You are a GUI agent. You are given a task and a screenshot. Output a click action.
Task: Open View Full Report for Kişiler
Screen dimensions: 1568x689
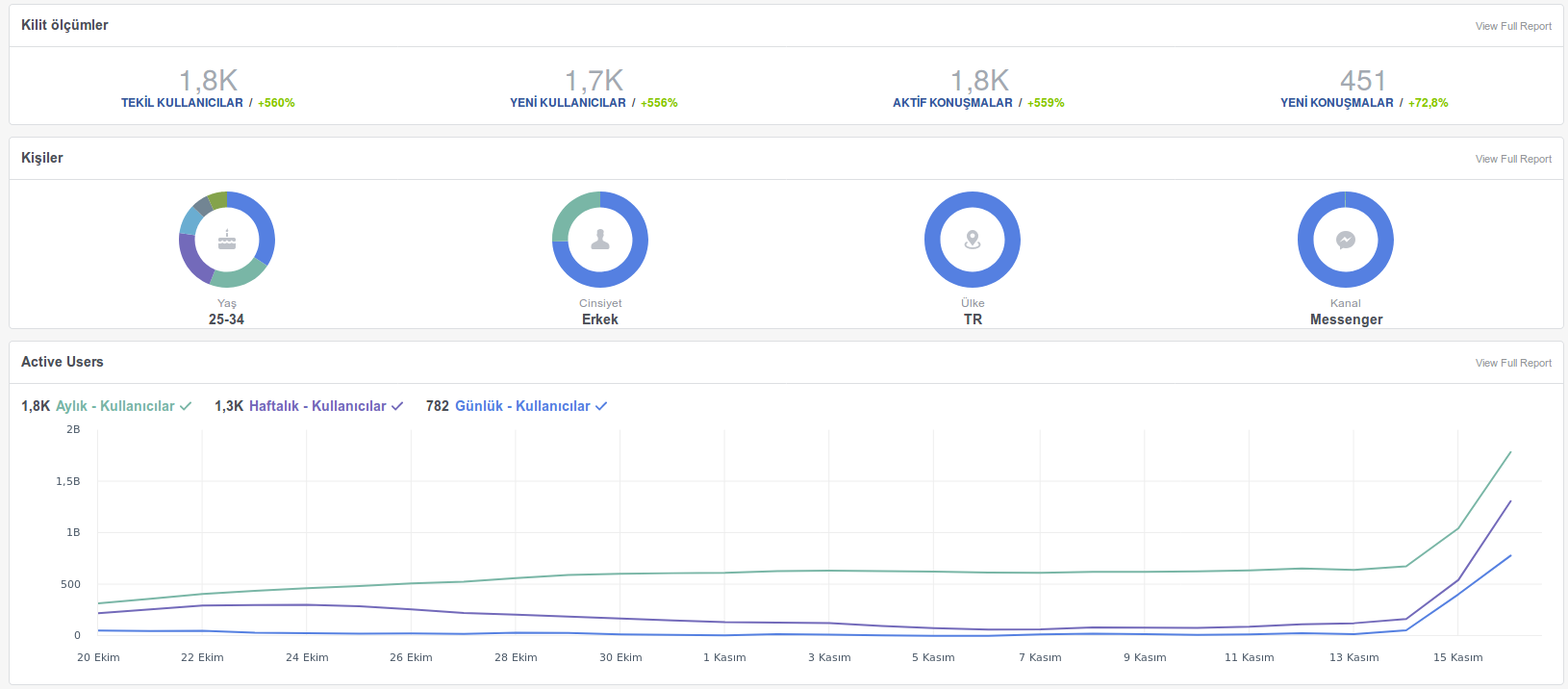[1513, 159]
